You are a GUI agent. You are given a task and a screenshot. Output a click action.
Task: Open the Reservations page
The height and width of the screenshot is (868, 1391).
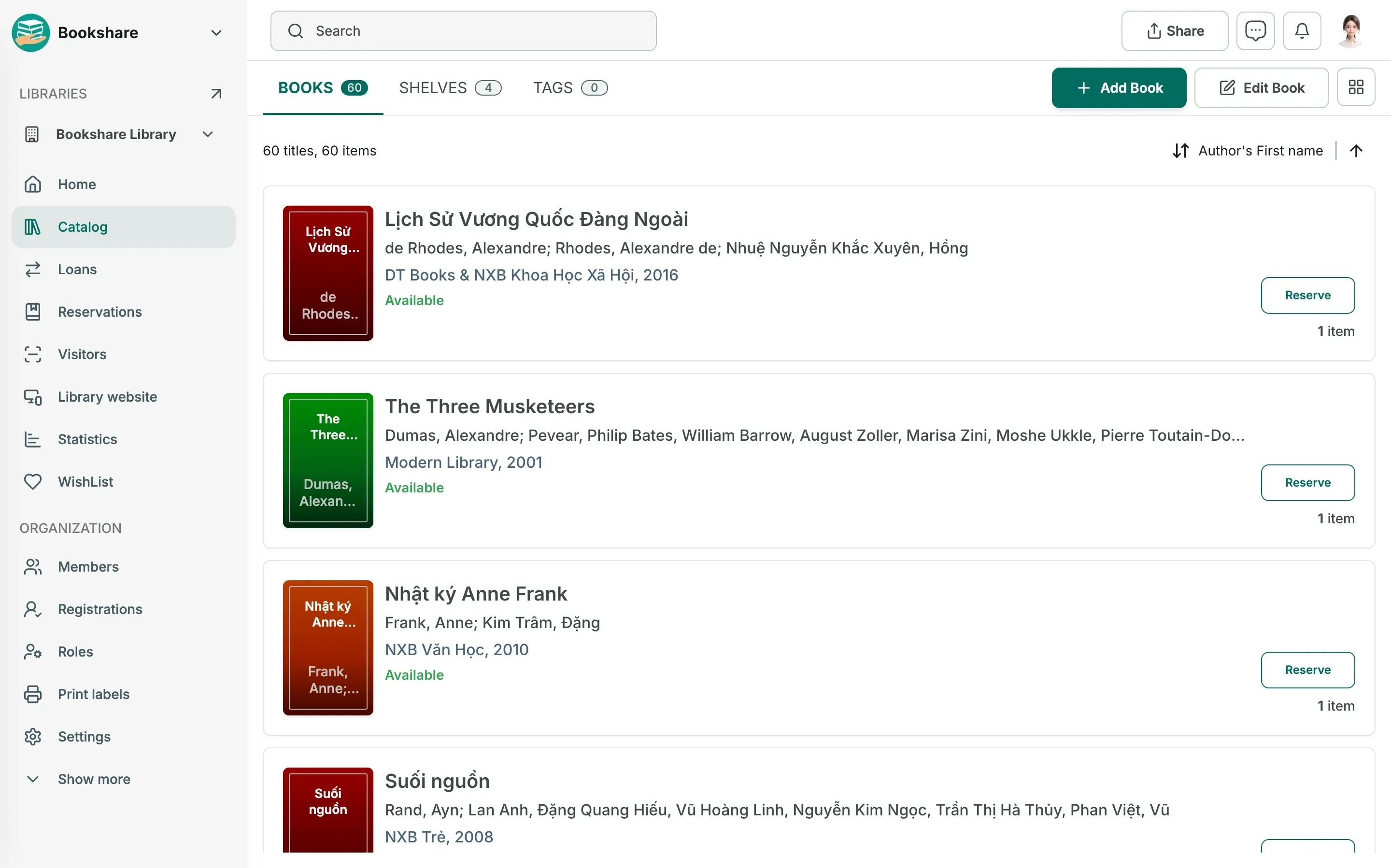coord(124,312)
